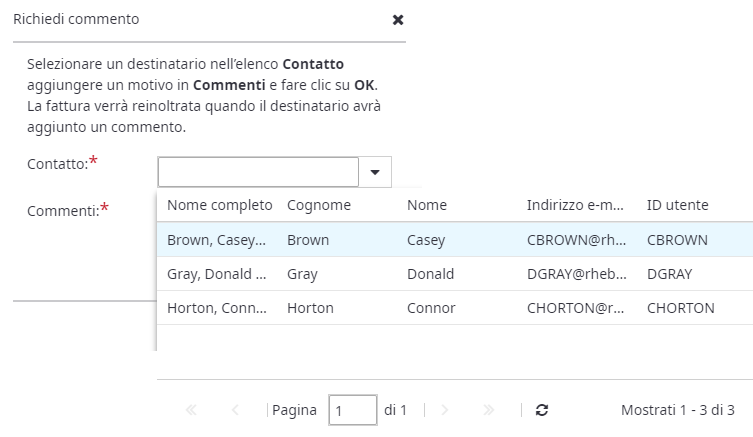The image size is (753, 437).
Task: Open the Contatto dropdown arrow
Action: (375, 172)
